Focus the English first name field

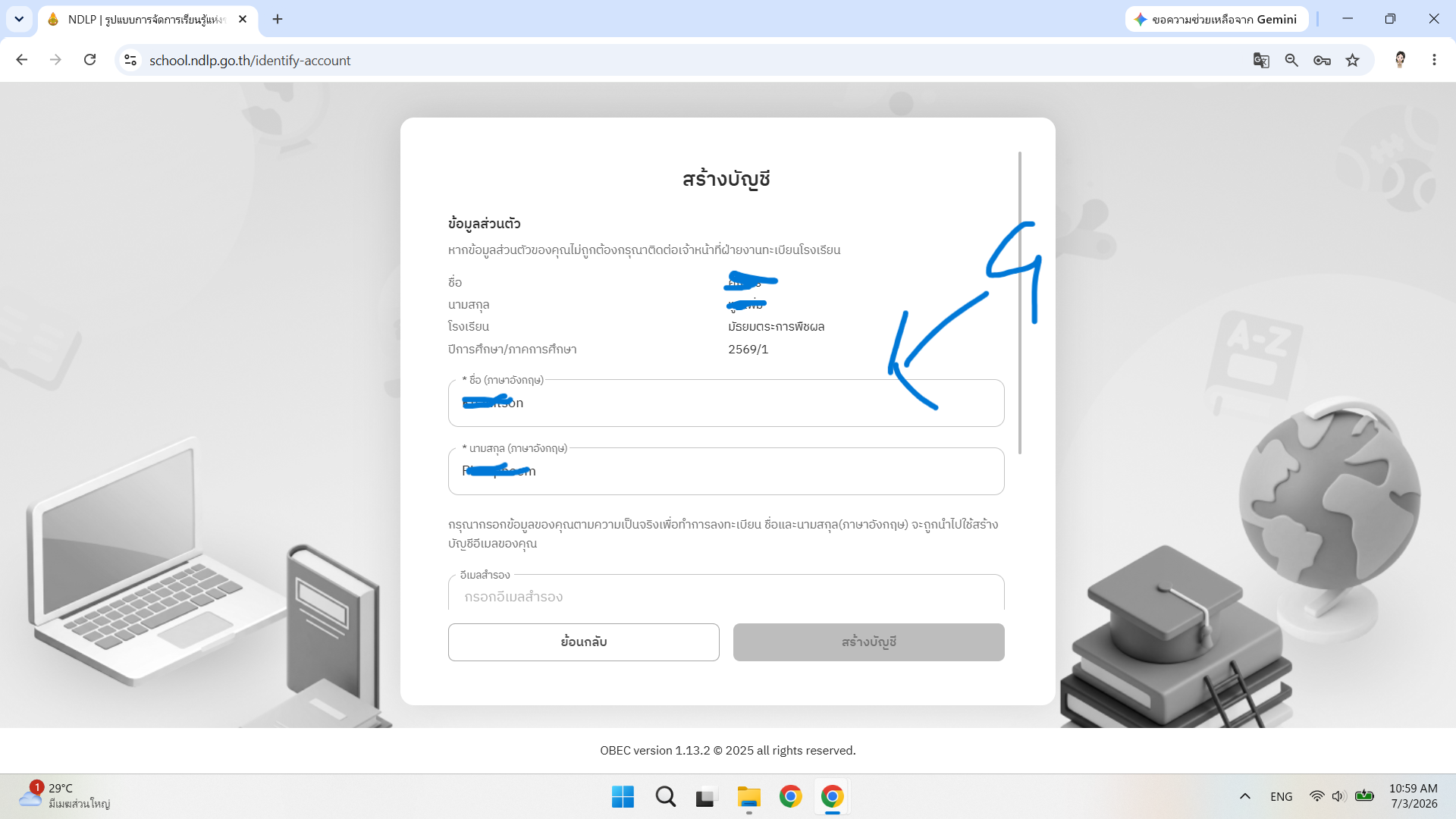726,403
